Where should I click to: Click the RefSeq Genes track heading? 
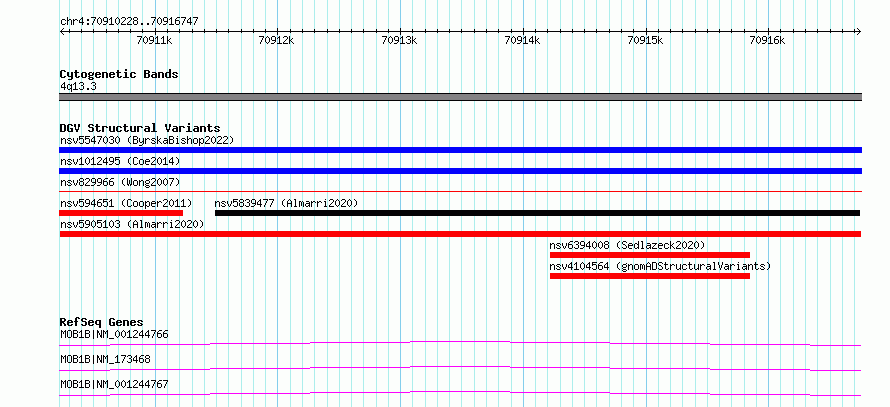pos(102,322)
